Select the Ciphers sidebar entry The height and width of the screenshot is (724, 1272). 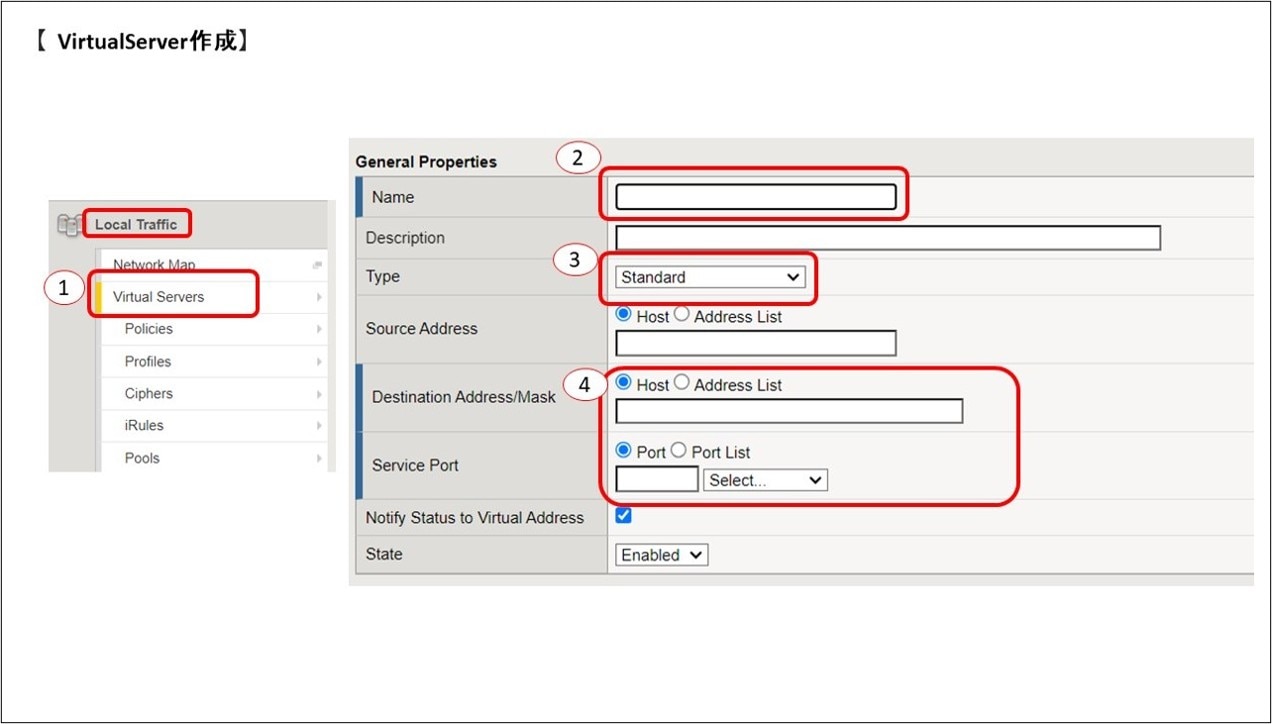148,394
